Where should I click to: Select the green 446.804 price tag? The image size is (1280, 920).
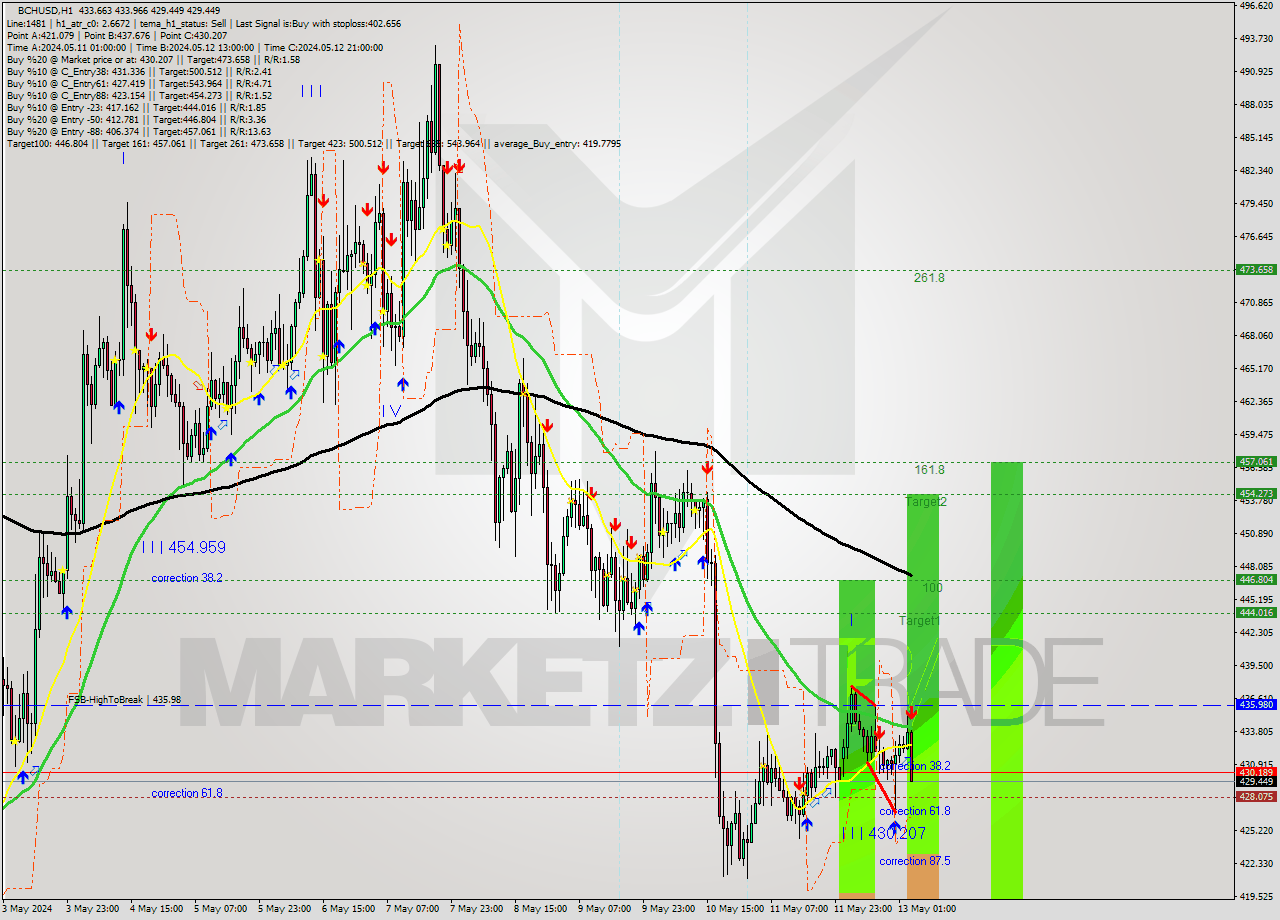point(1256,580)
